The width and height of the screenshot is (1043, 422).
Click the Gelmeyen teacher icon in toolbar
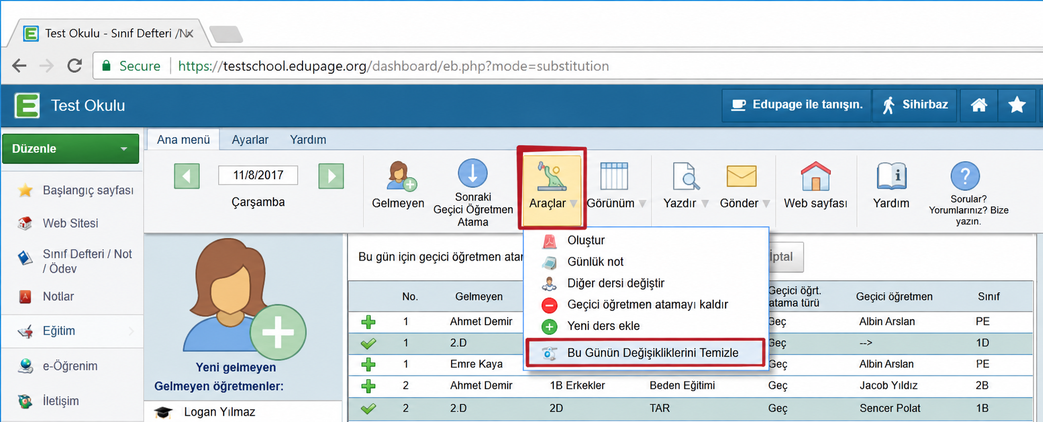point(401,176)
